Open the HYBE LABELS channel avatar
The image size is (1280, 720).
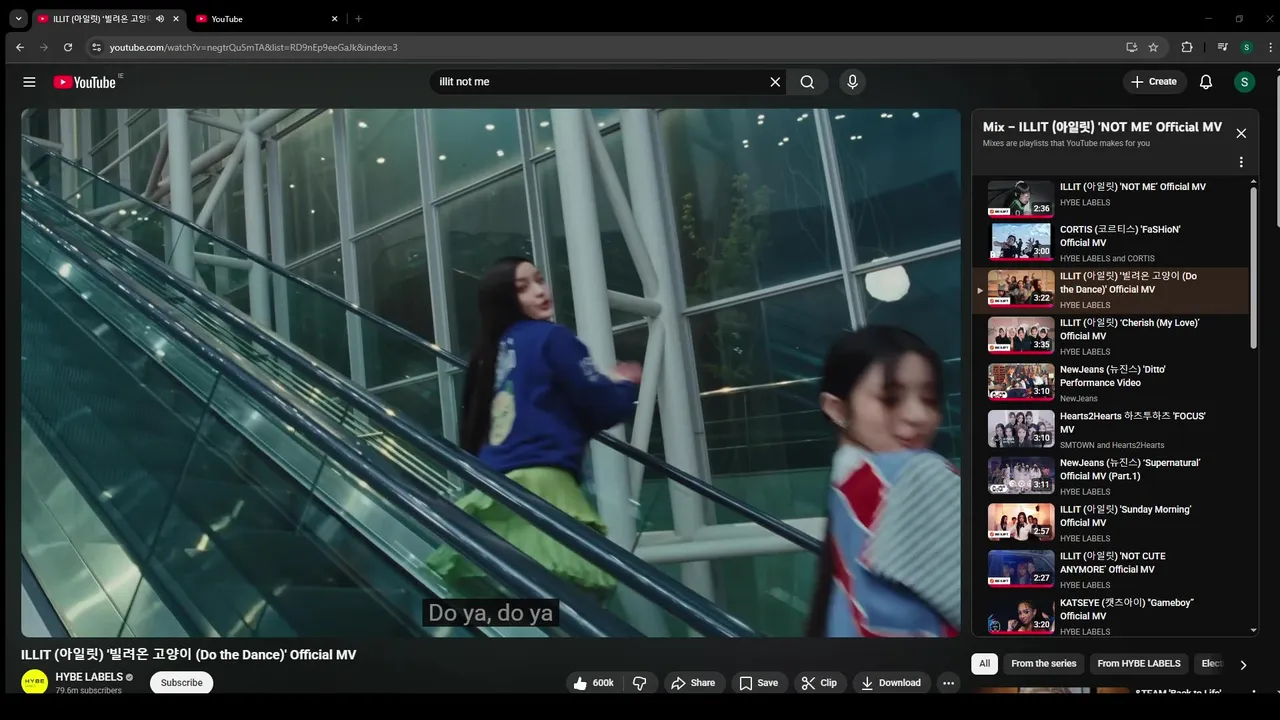tap(35, 682)
